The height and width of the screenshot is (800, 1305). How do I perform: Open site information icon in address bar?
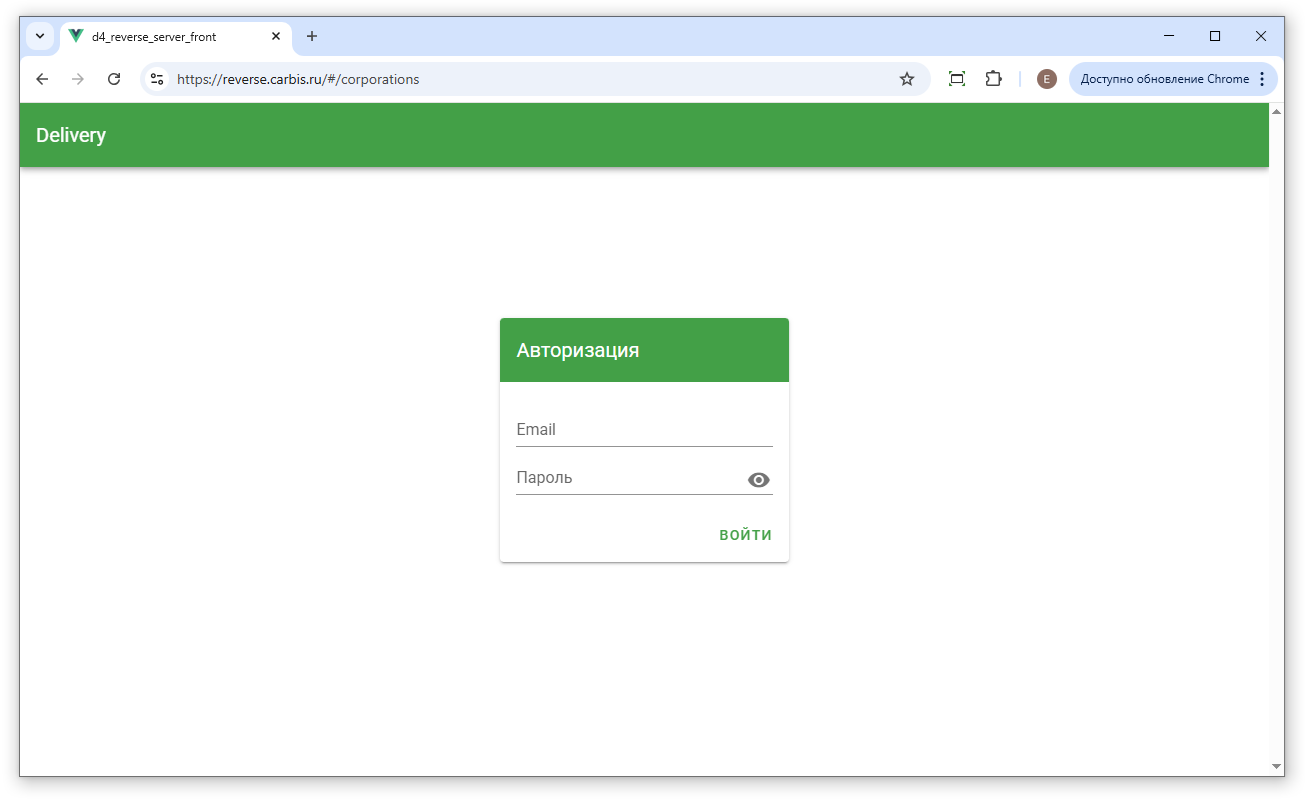coord(157,79)
